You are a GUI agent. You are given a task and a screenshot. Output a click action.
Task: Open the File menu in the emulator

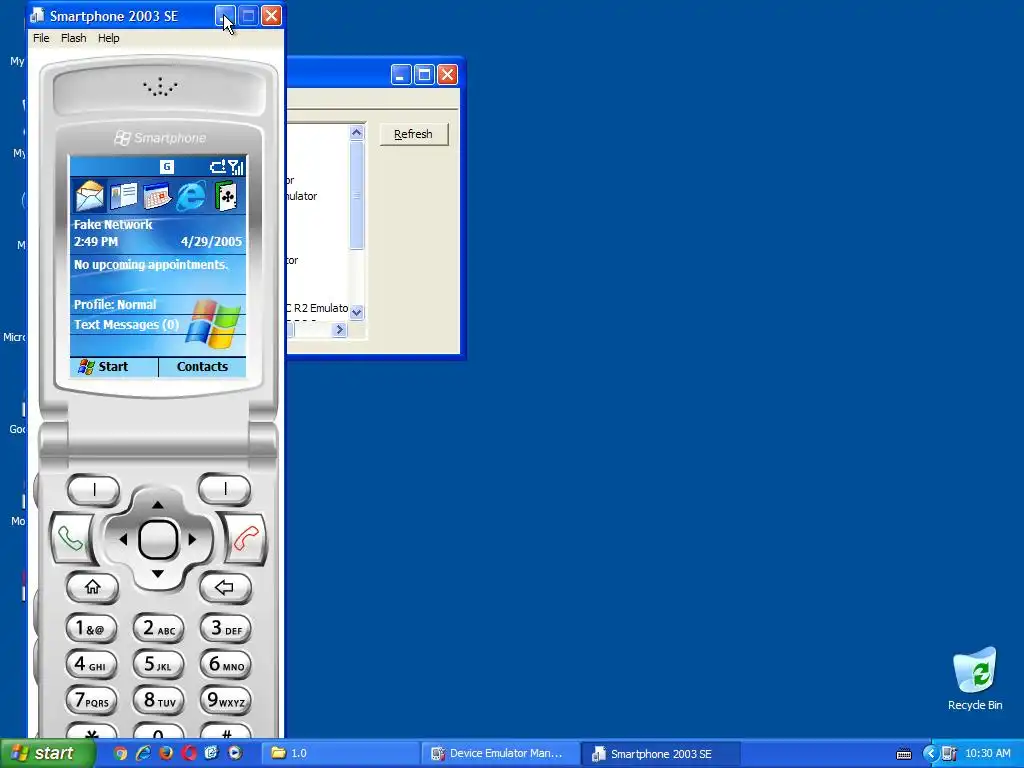point(41,38)
